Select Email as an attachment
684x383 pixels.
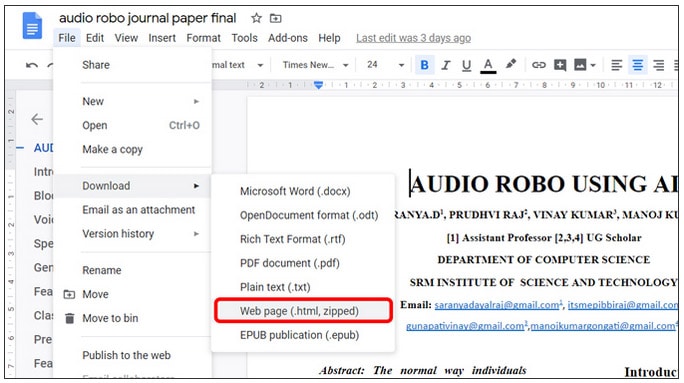[133, 210]
